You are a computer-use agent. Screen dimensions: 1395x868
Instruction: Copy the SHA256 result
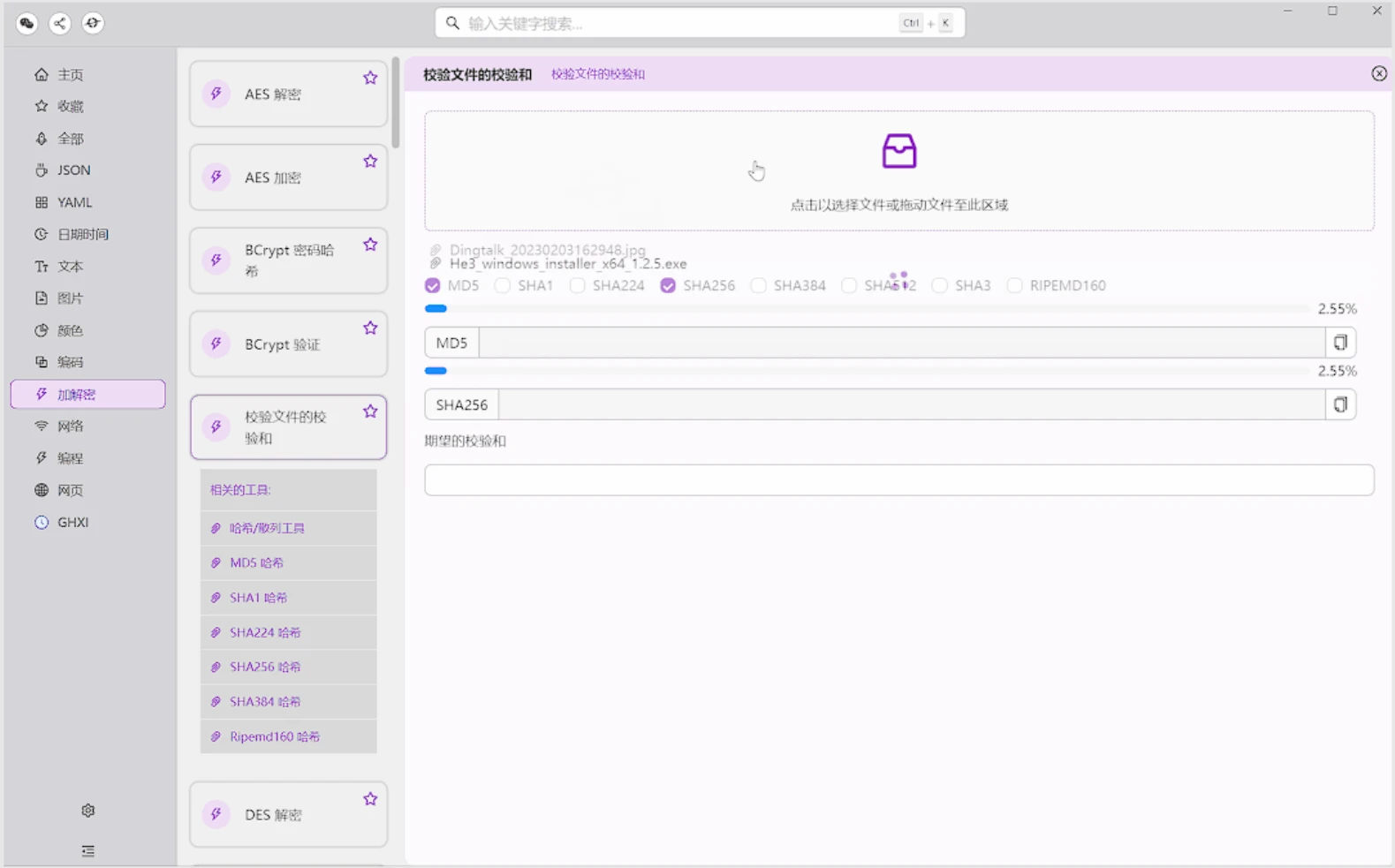(x=1340, y=404)
